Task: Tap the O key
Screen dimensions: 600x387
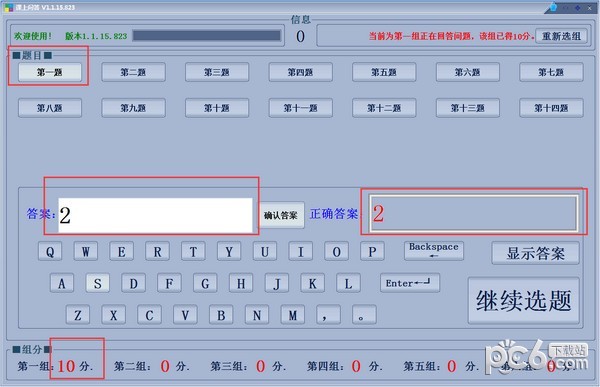Action: point(336,251)
